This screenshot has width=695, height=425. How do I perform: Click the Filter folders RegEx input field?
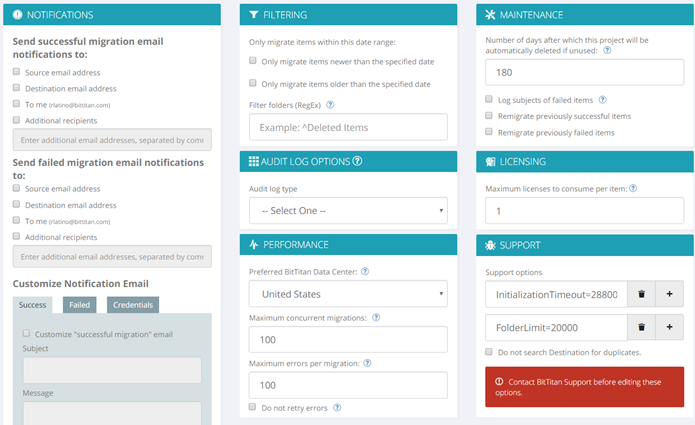(x=347, y=127)
